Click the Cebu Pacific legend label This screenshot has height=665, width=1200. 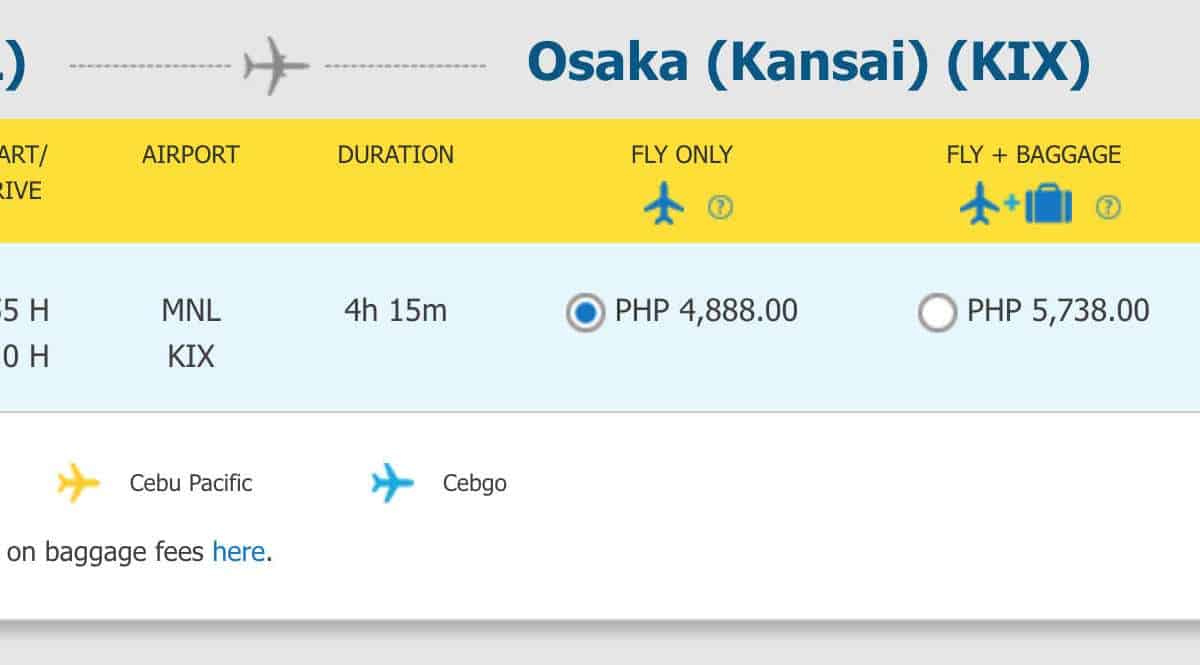pyautogui.click(x=191, y=484)
